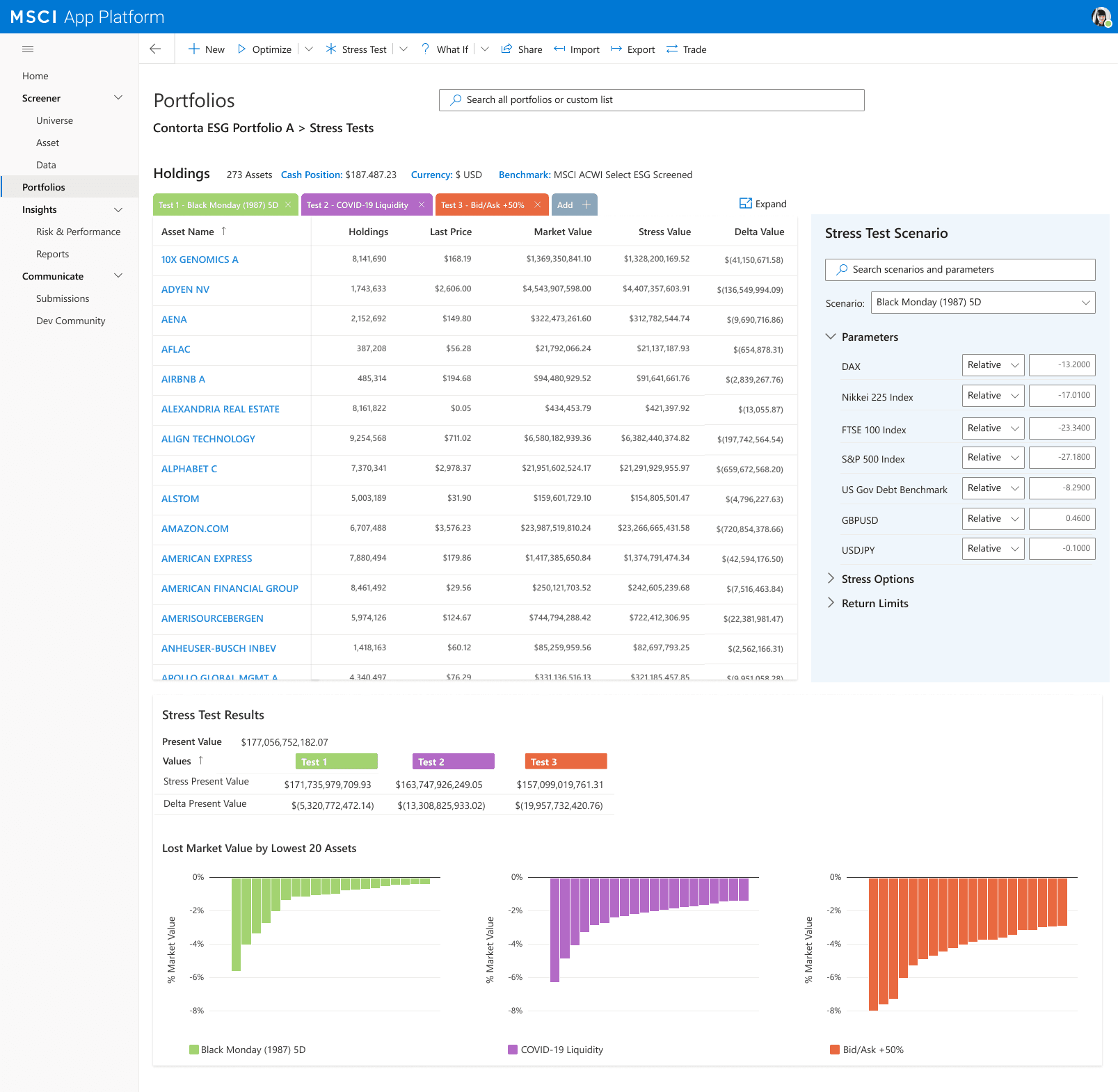The width and height of the screenshot is (1118, 1092).
Task: Open Nikkei 225 Index Relative dropdown
Action: (993, 395)
